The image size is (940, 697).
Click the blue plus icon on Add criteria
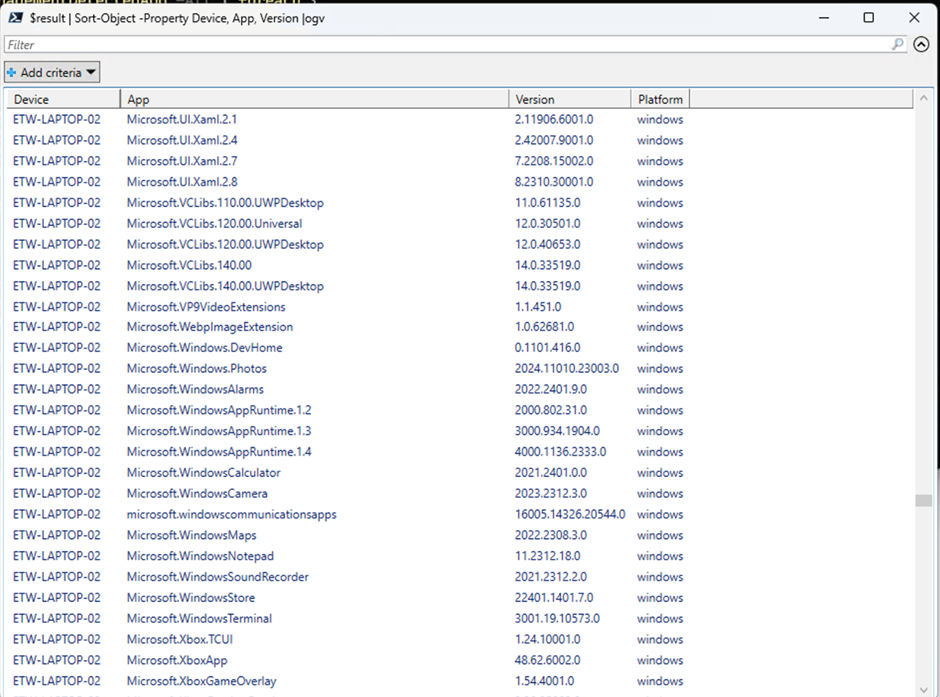tap(11, 73)
